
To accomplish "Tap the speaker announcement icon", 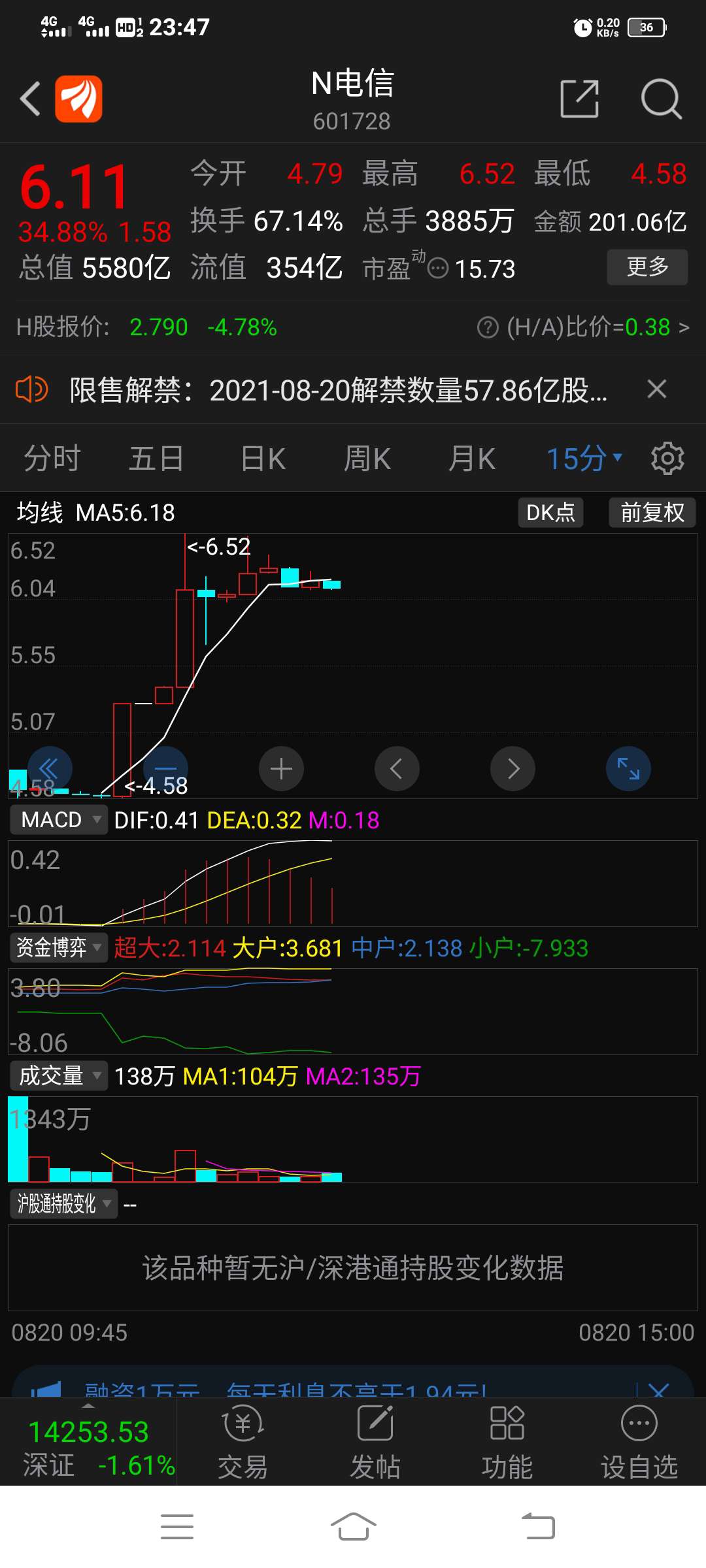I will point(32,389).
